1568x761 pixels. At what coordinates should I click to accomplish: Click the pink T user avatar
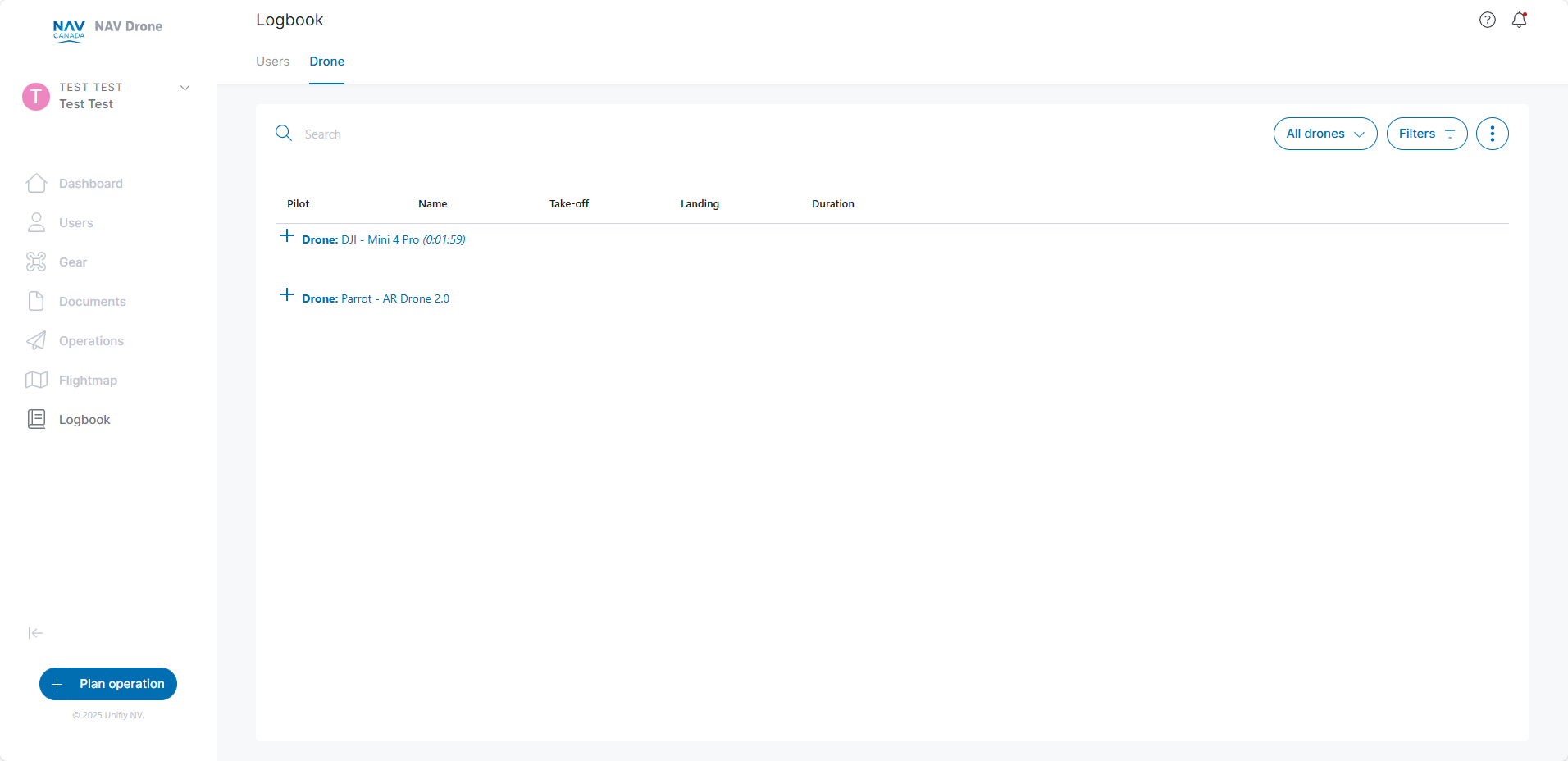[x=36, y=96]
